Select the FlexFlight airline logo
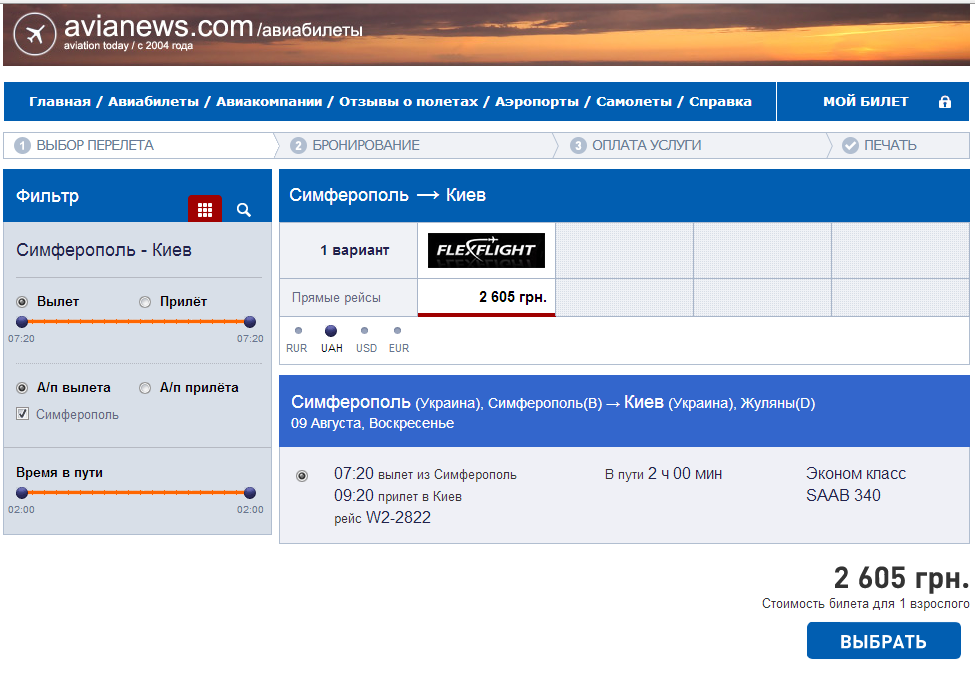975x677 pixels. click(x=486, y=250)
